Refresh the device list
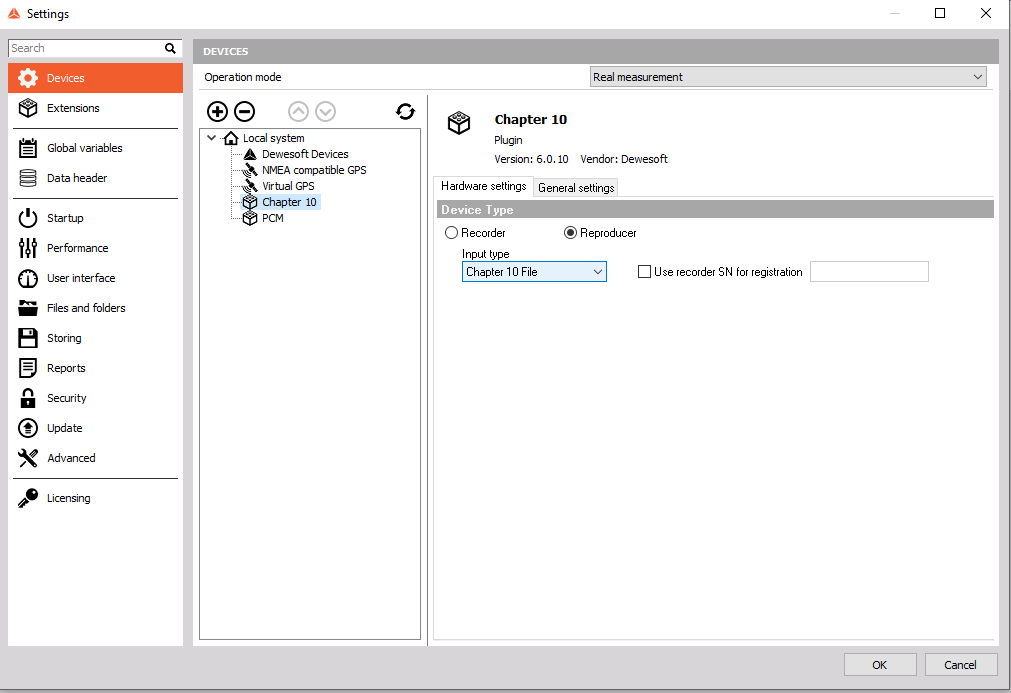This screenshot has width=1011, height=693. tap(406, 112)
